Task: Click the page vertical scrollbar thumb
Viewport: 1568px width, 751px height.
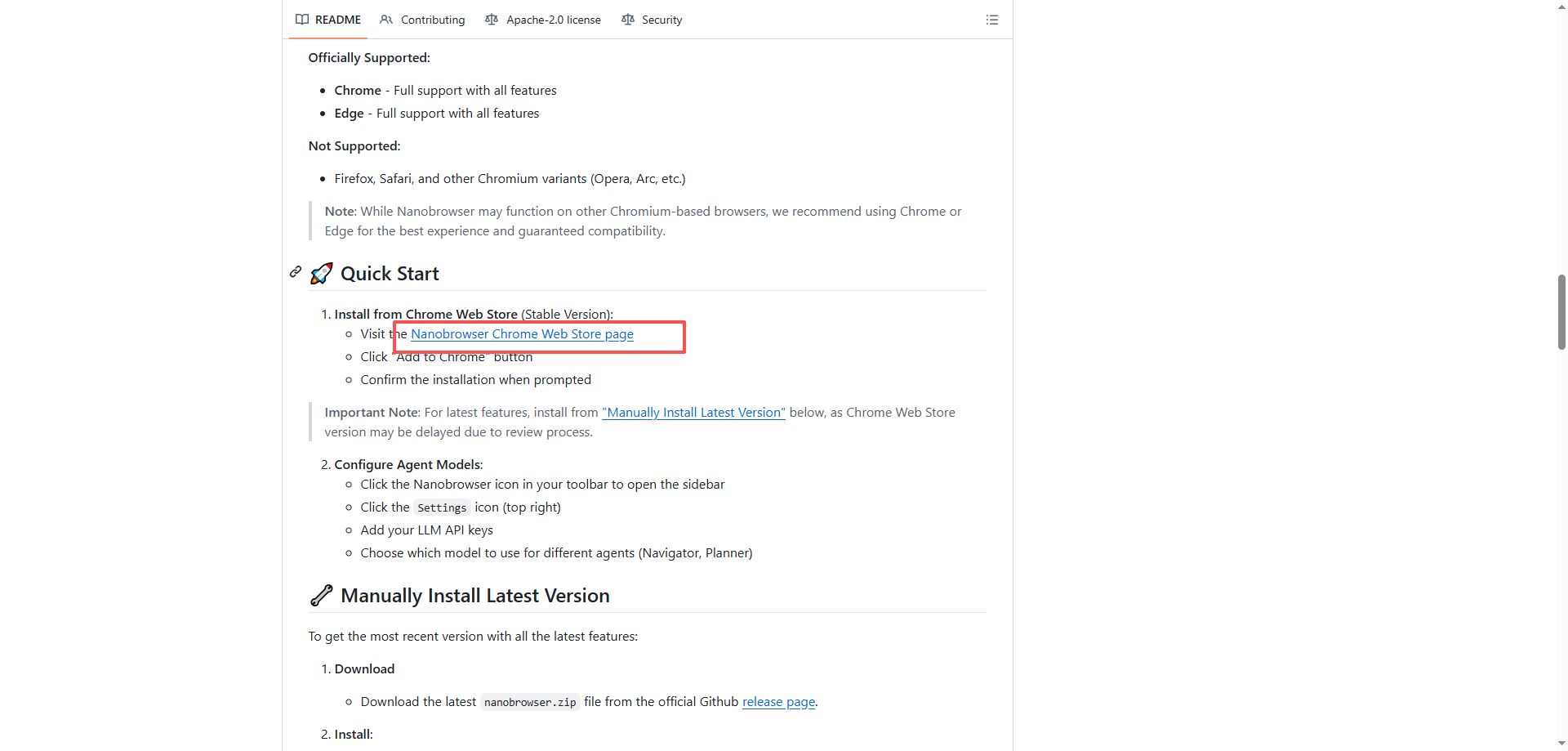Action: (1561, 312)
